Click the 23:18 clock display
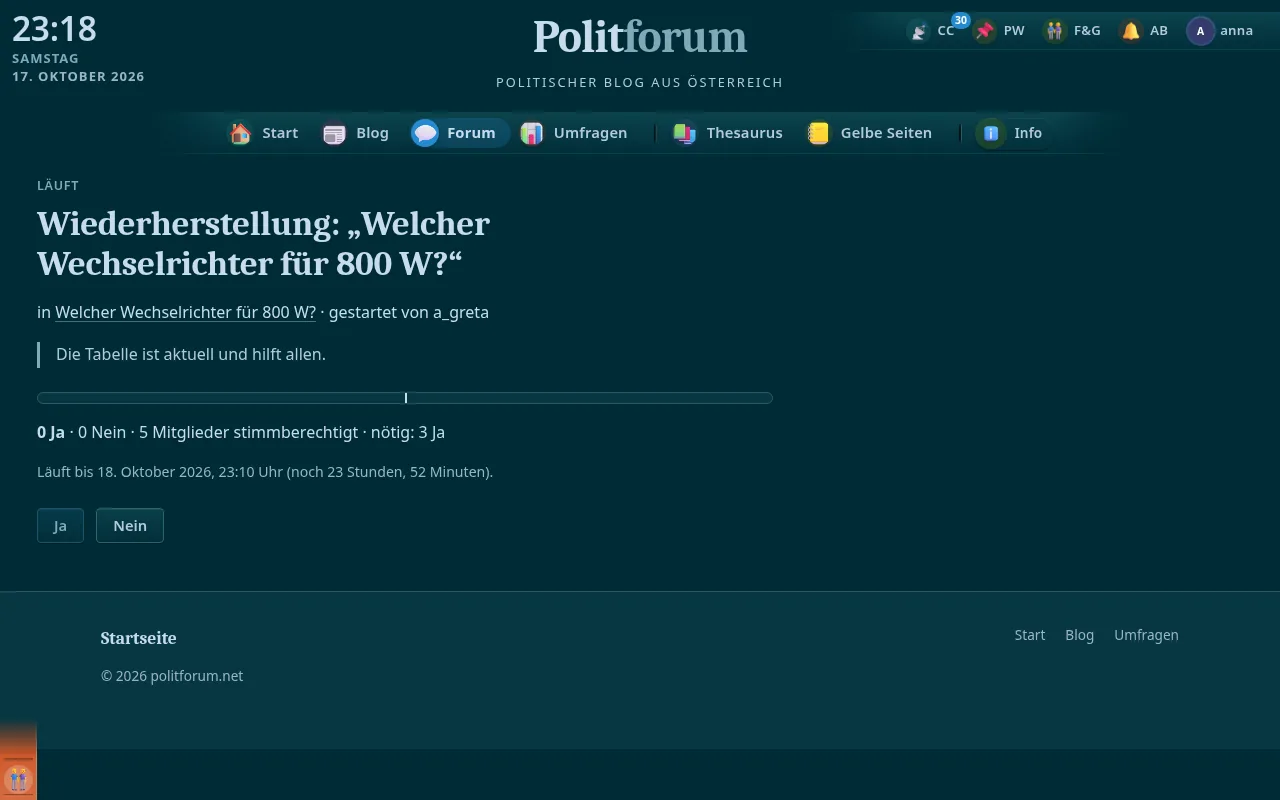This screenshot has width=1280, height=800. 54,29
